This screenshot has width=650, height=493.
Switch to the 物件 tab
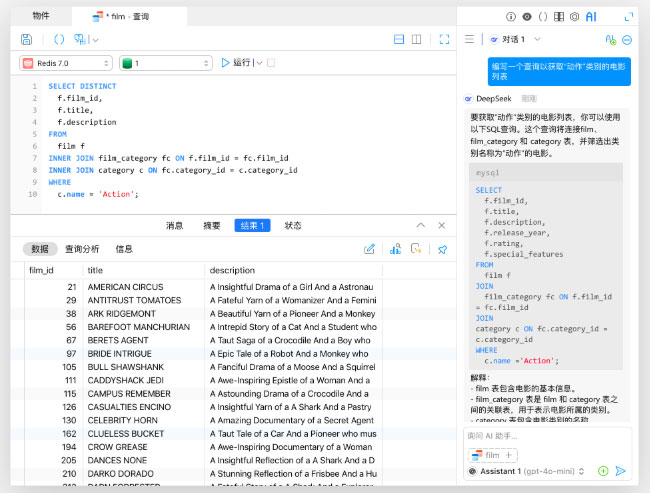coord(41,16)
